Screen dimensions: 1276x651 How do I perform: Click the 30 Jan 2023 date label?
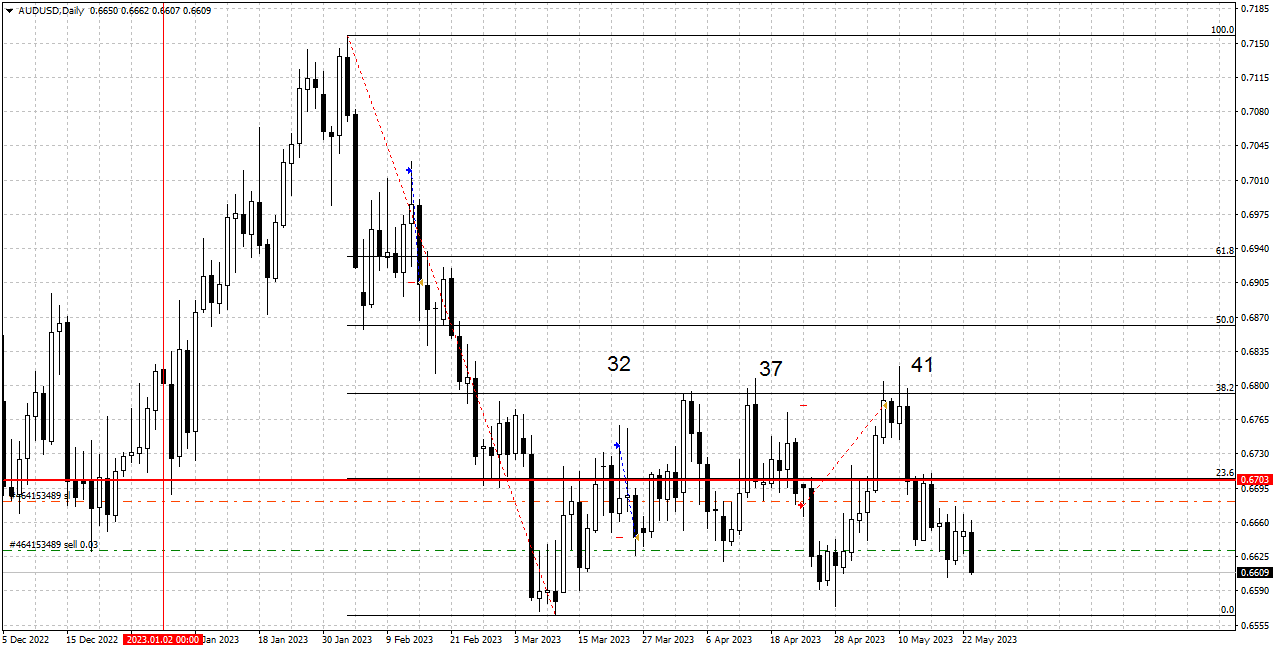(x=348, y=639)
